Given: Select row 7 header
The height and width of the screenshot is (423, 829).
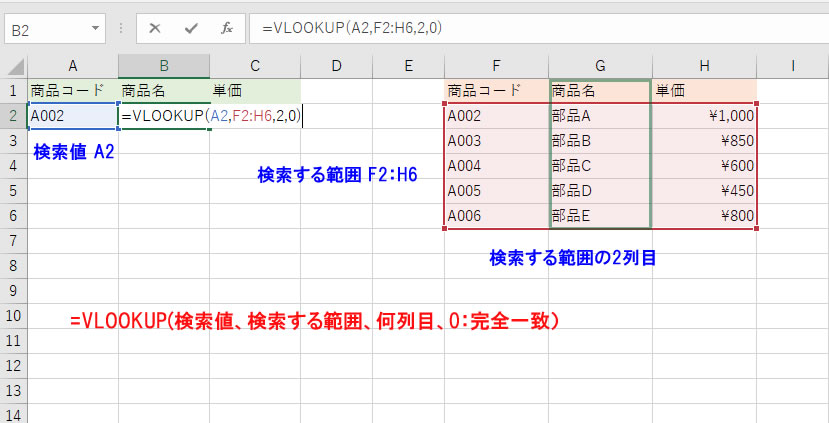Looking at the screenshot, I should coord(14,241).
